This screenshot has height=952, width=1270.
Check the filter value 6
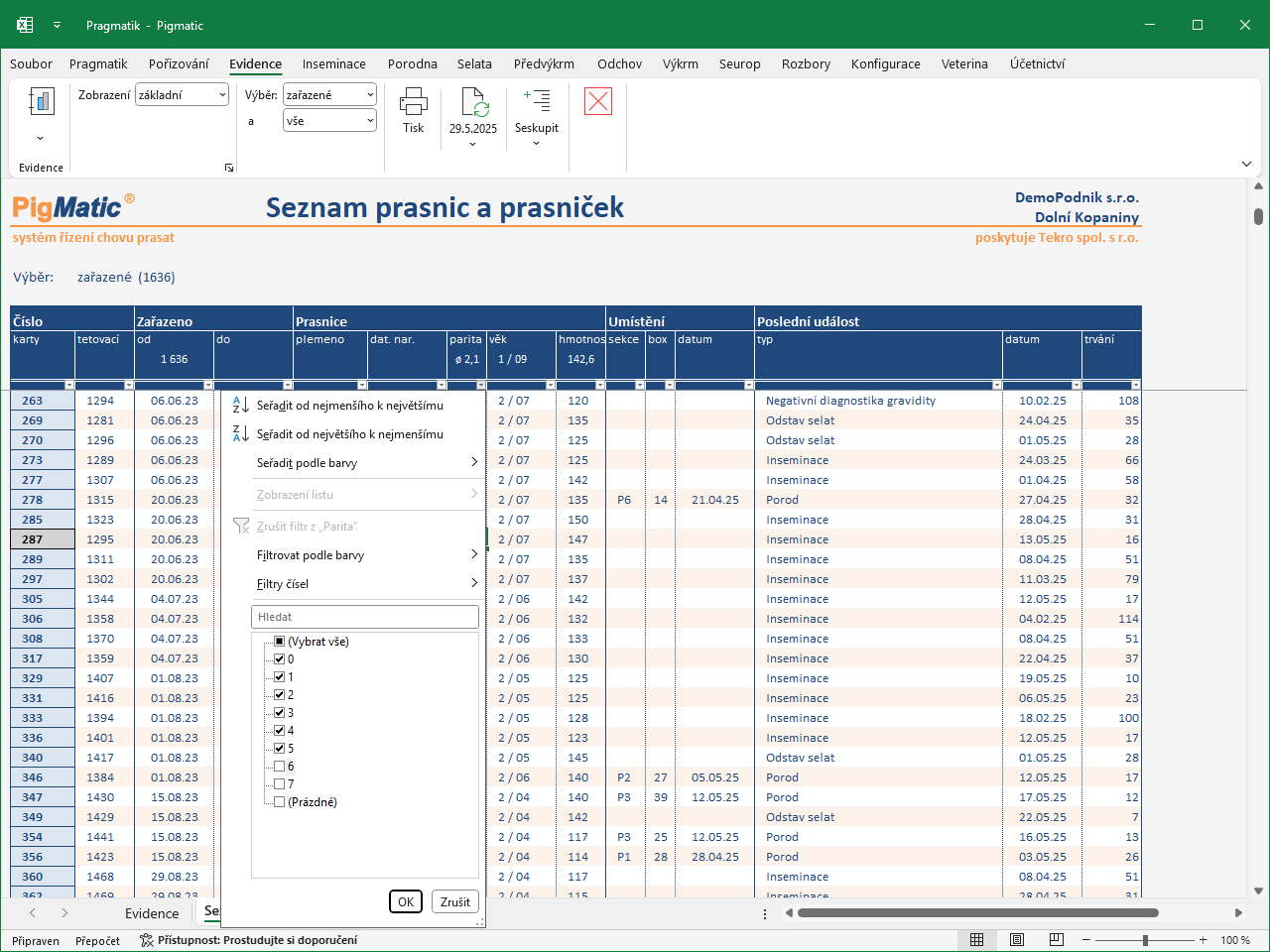pyautogui.click(x=280, y=767)
